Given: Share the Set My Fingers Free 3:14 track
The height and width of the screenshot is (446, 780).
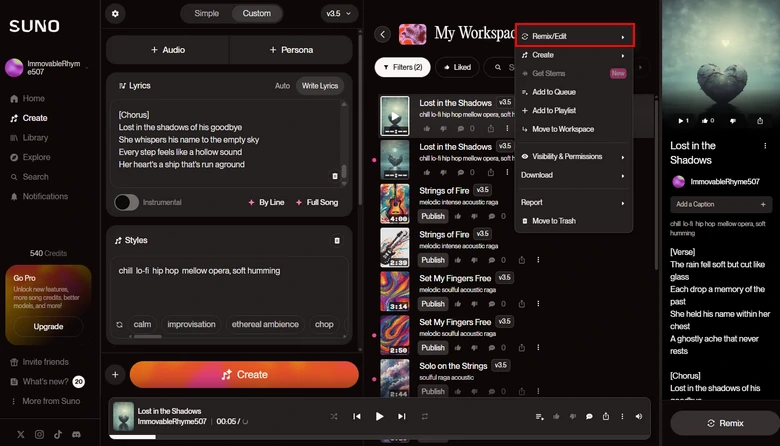Looking at the screenshot, I should [x=521, y=304].
